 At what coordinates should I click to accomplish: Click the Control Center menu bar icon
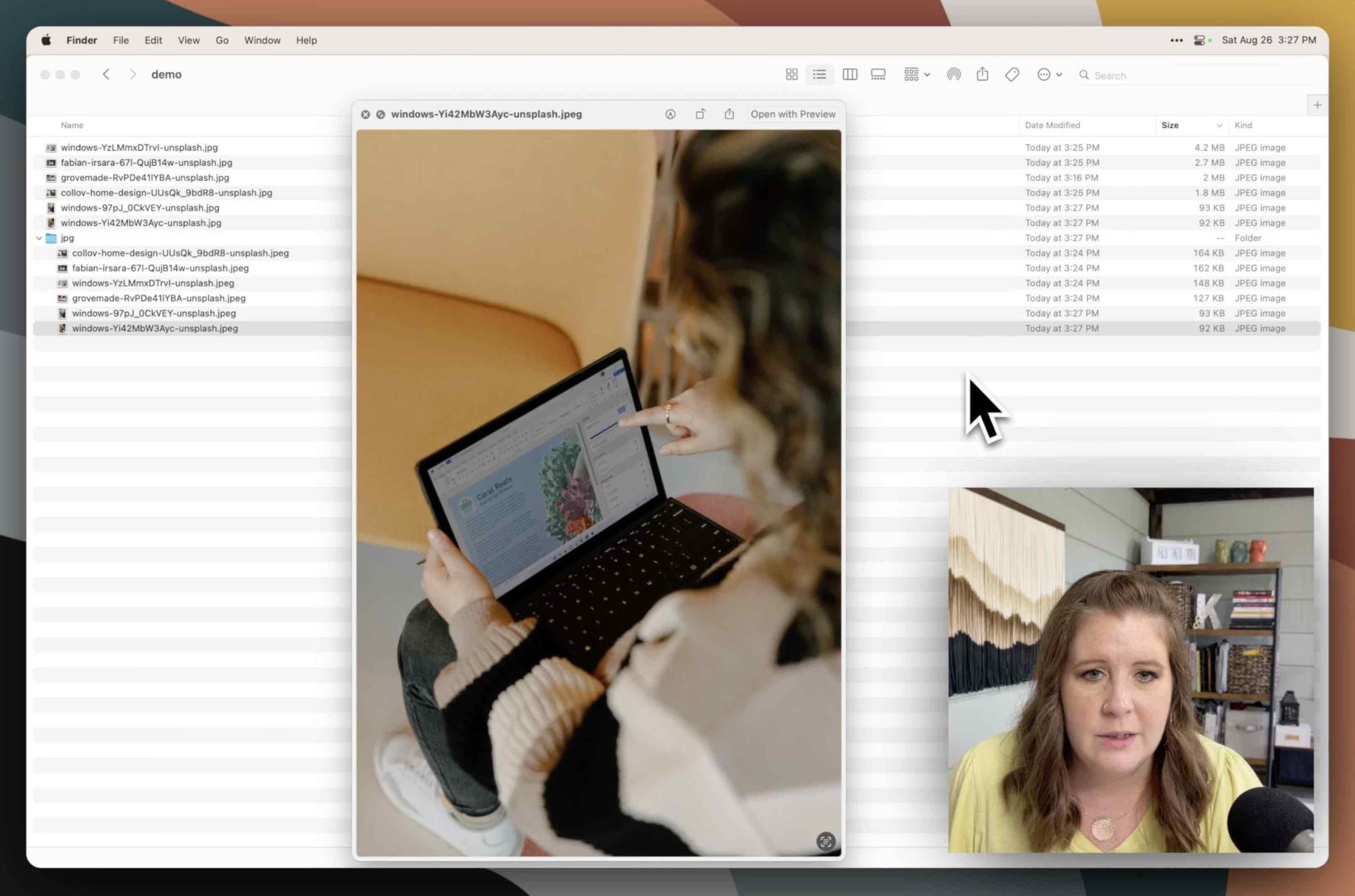1199,40
